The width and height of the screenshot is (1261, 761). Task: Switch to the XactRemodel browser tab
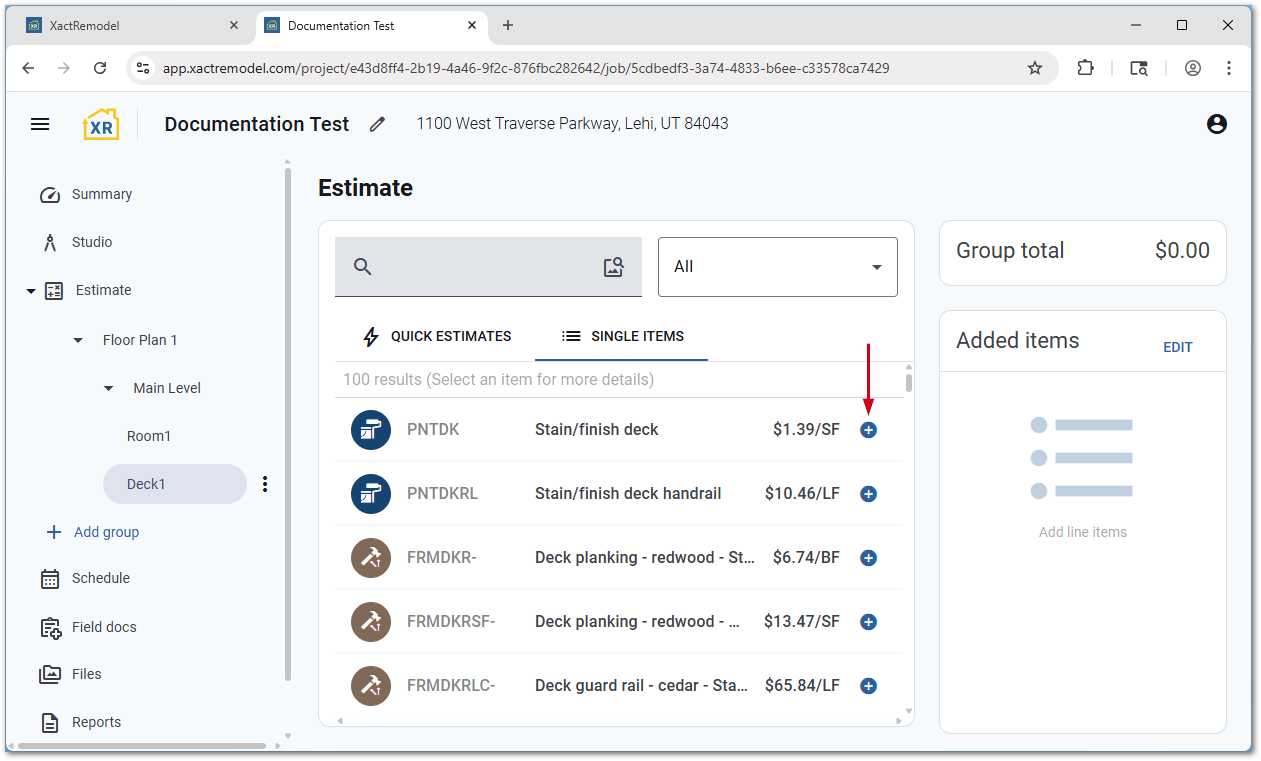point(128,25)
